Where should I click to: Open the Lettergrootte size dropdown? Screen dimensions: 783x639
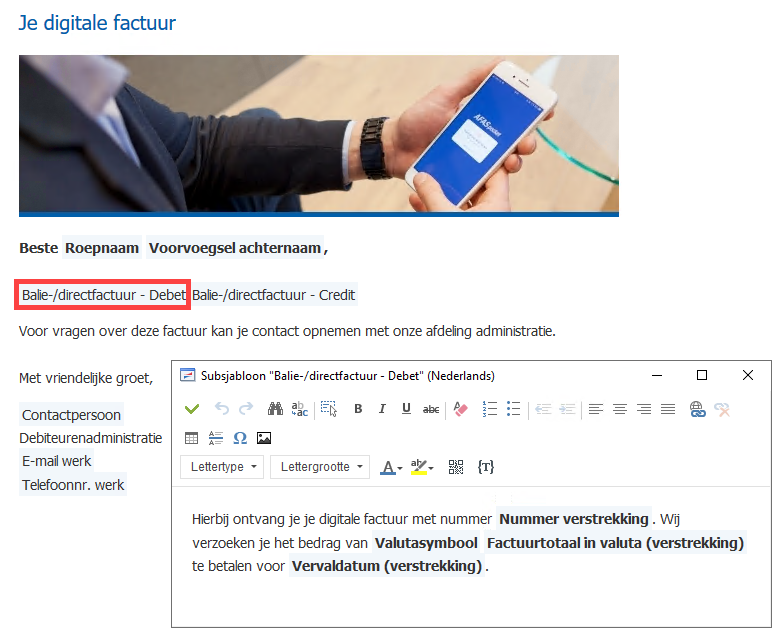320,467
